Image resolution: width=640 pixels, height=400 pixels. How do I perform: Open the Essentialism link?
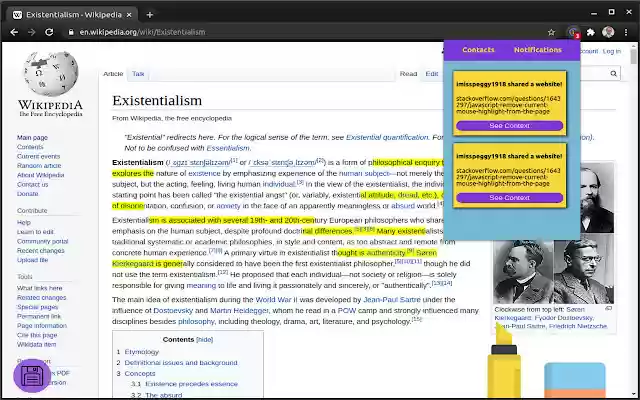[228, 148]
